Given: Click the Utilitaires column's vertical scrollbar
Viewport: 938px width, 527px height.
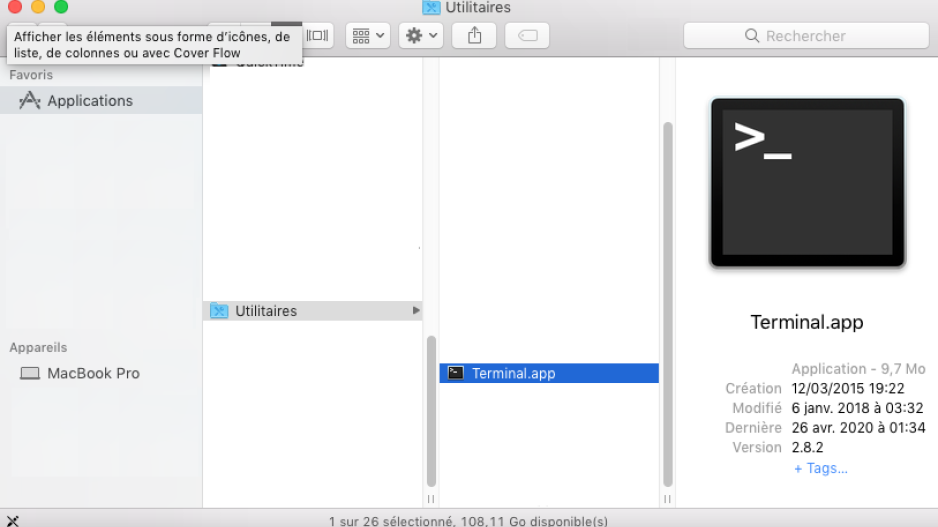Looking at the screenshot, I should pyautogui.click(x=668, y=304).
